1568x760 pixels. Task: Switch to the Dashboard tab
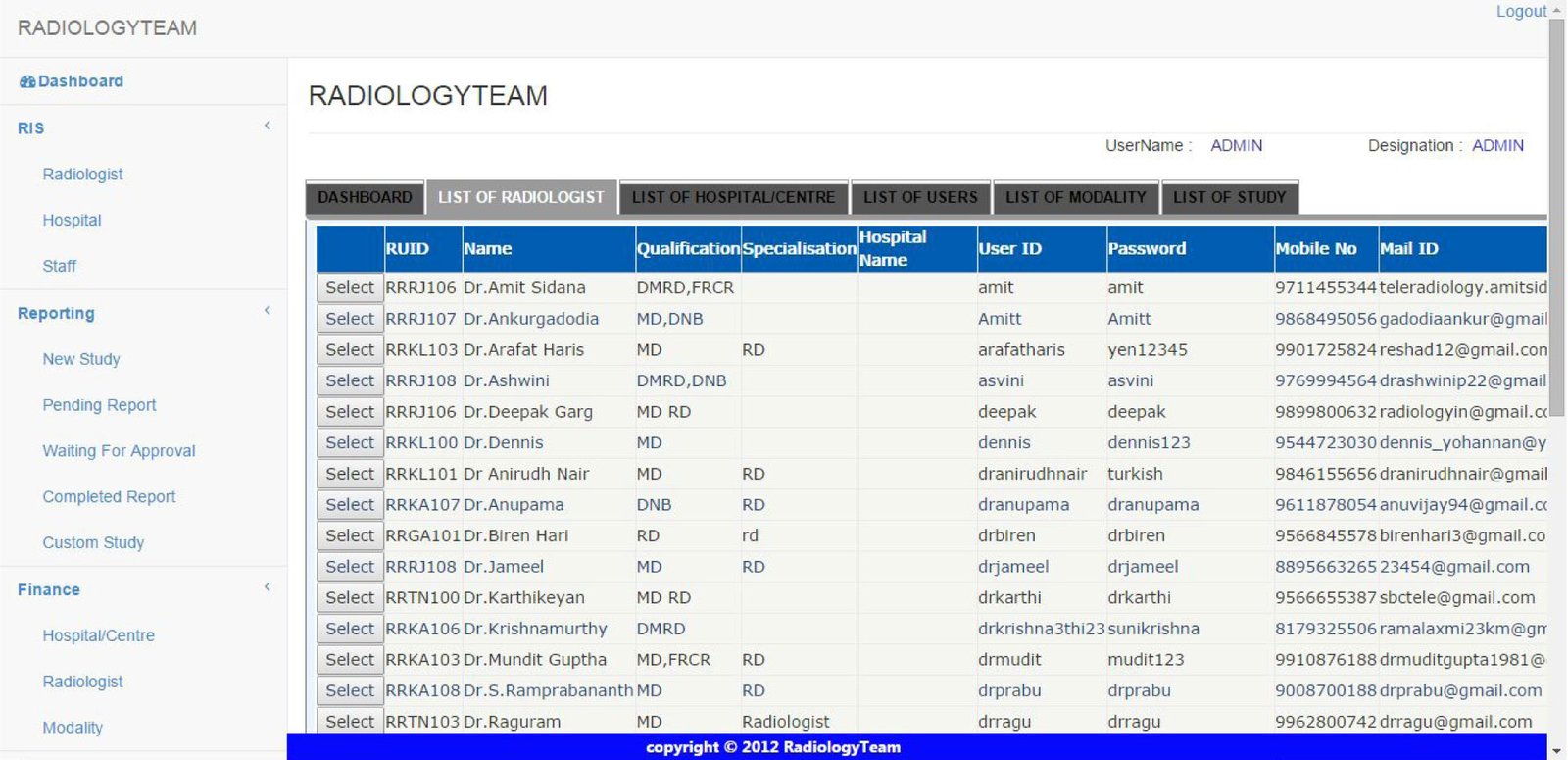coord(365,197)
